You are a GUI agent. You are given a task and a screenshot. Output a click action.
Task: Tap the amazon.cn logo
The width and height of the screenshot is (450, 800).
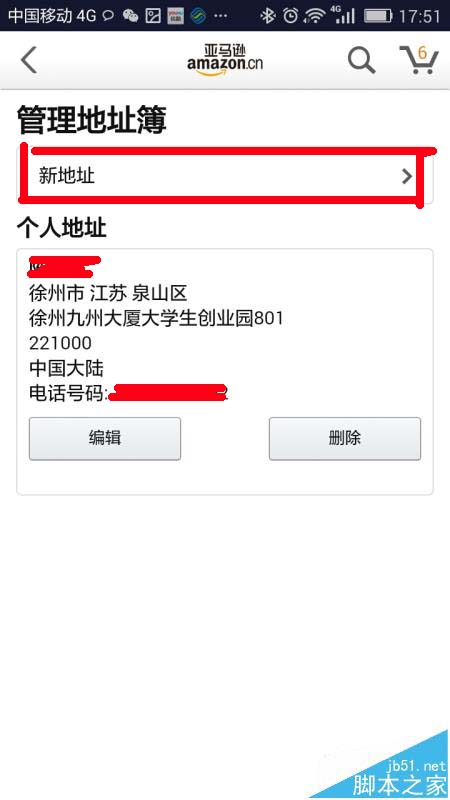click(225, 59)
